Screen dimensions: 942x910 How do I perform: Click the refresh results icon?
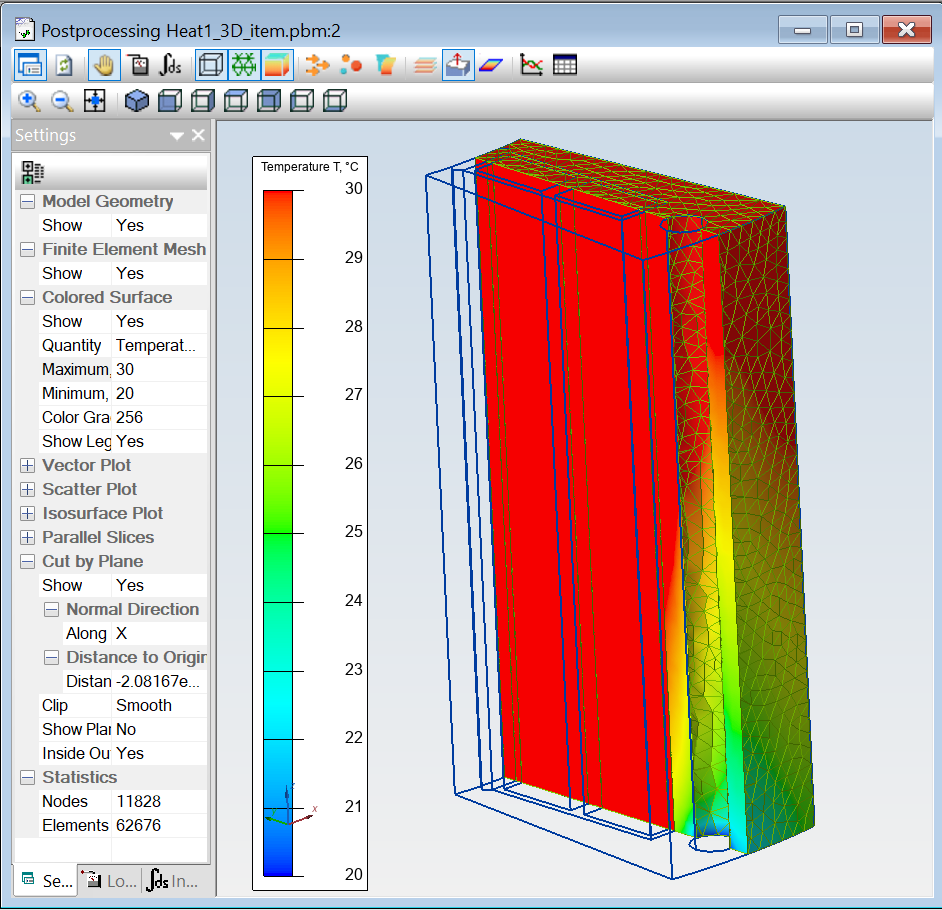tap(64, 65)
